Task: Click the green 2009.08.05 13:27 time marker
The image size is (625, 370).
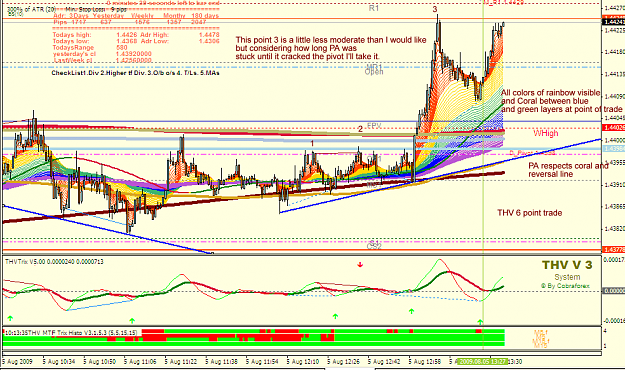Action: [482, 362]
